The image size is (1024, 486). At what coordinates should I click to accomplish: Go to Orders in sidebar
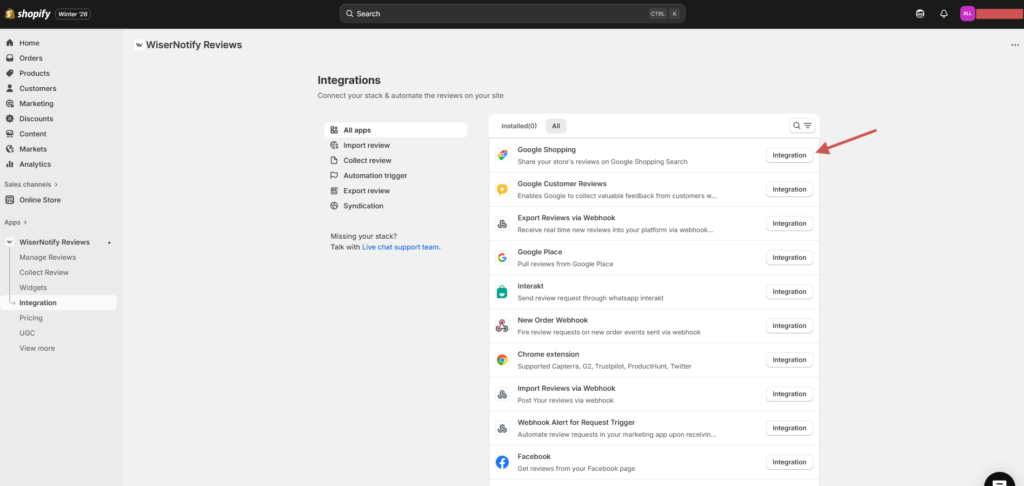[31, 58]
